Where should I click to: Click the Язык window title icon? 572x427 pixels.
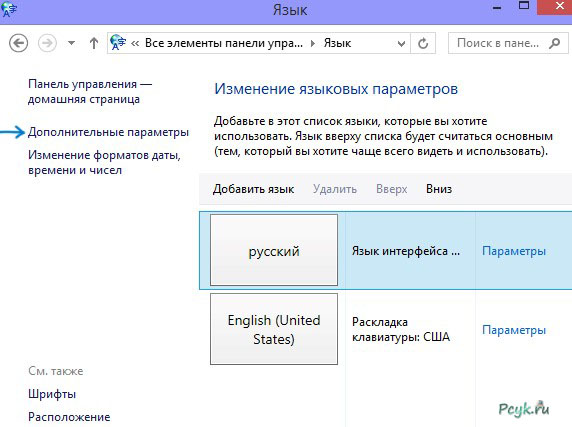coord(9,10)
